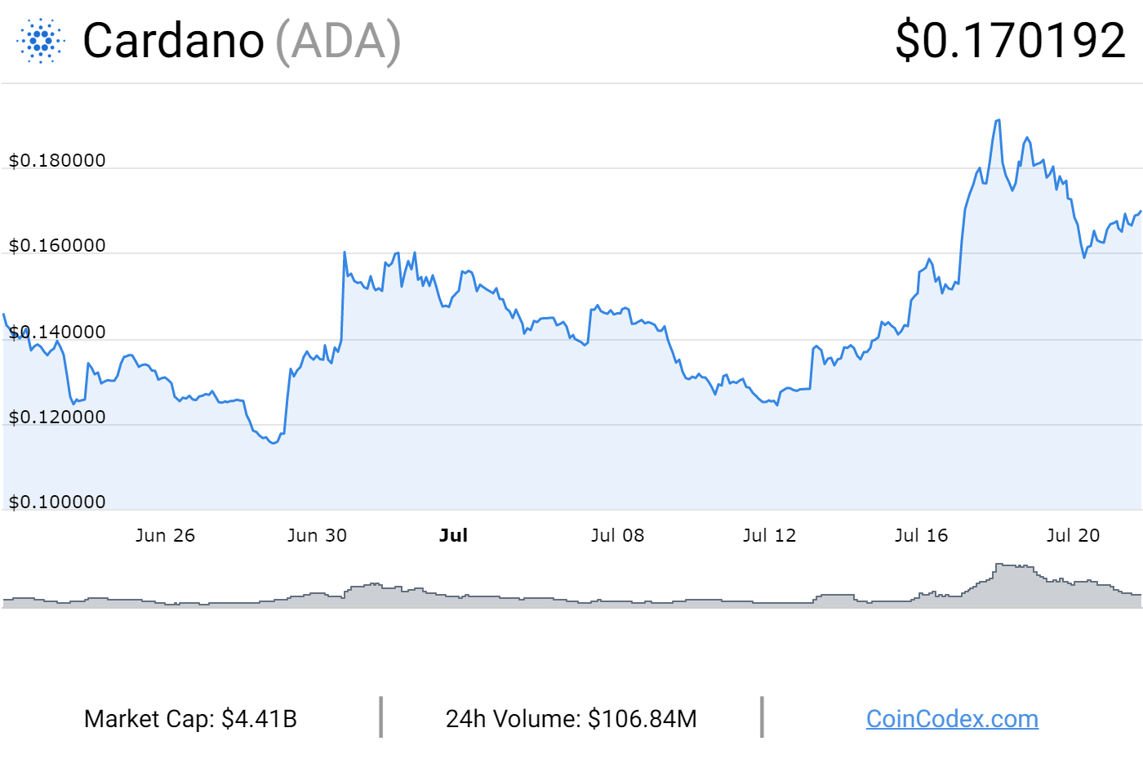Viewport: 1143px width, 768px height.
Task: Select the Jul 12 date label
Action: 769,536
